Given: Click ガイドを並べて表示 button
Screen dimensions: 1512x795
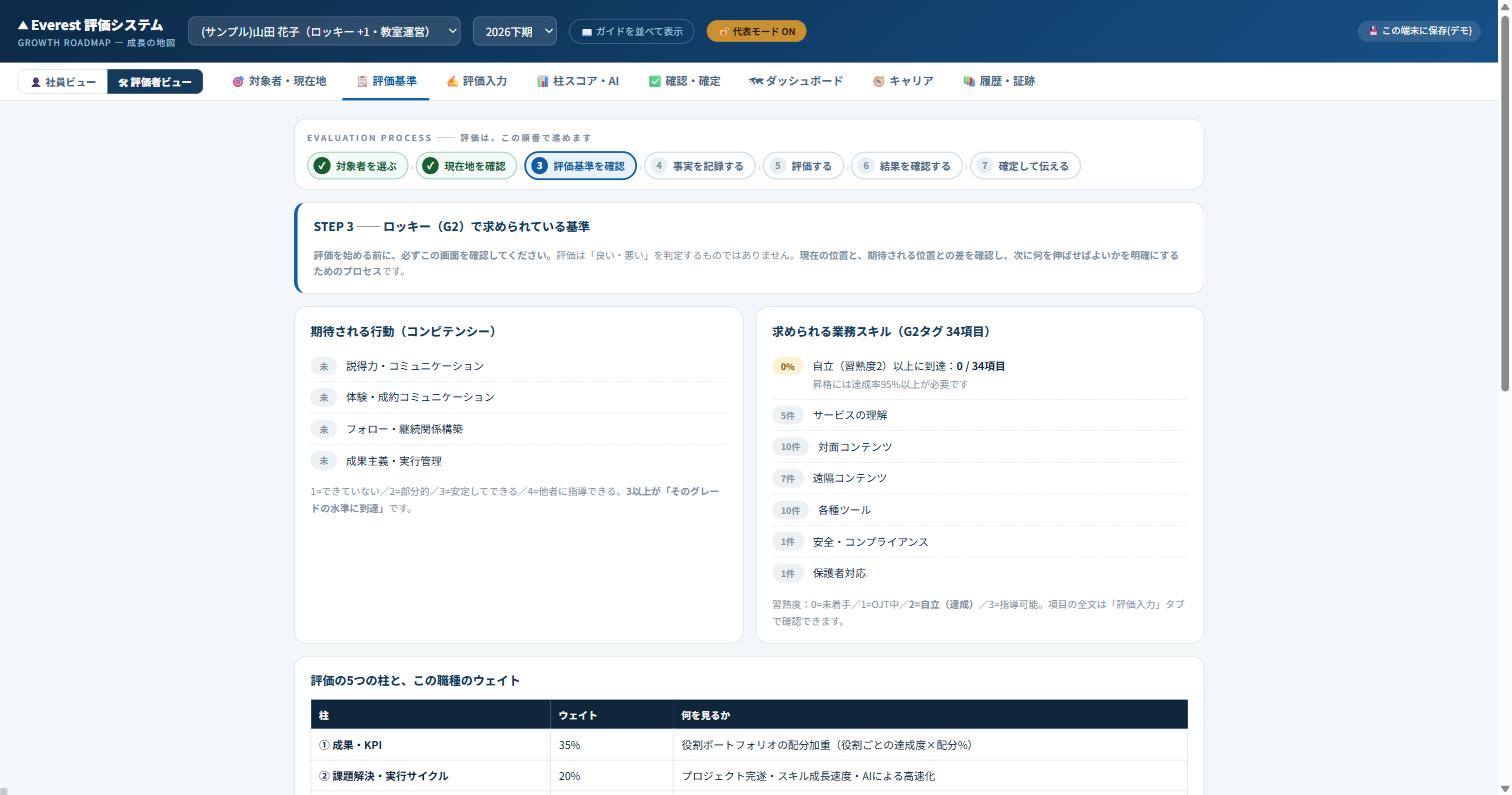Looking at the screenshot, I should (632, 32).
